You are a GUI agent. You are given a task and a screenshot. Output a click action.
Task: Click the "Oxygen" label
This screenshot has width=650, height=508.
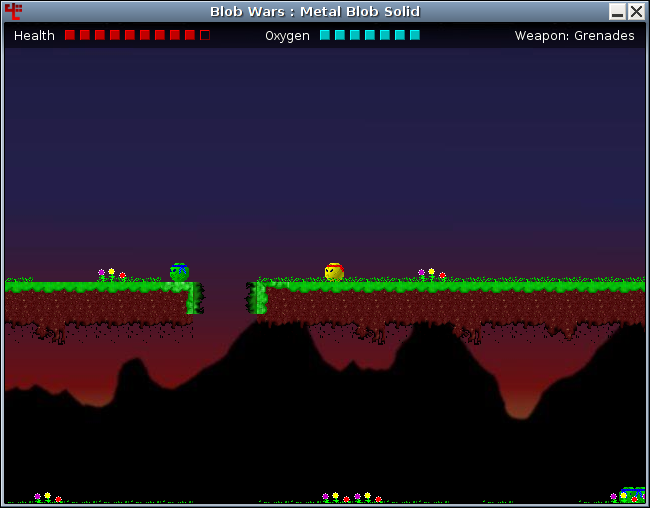tap(287, 36)
